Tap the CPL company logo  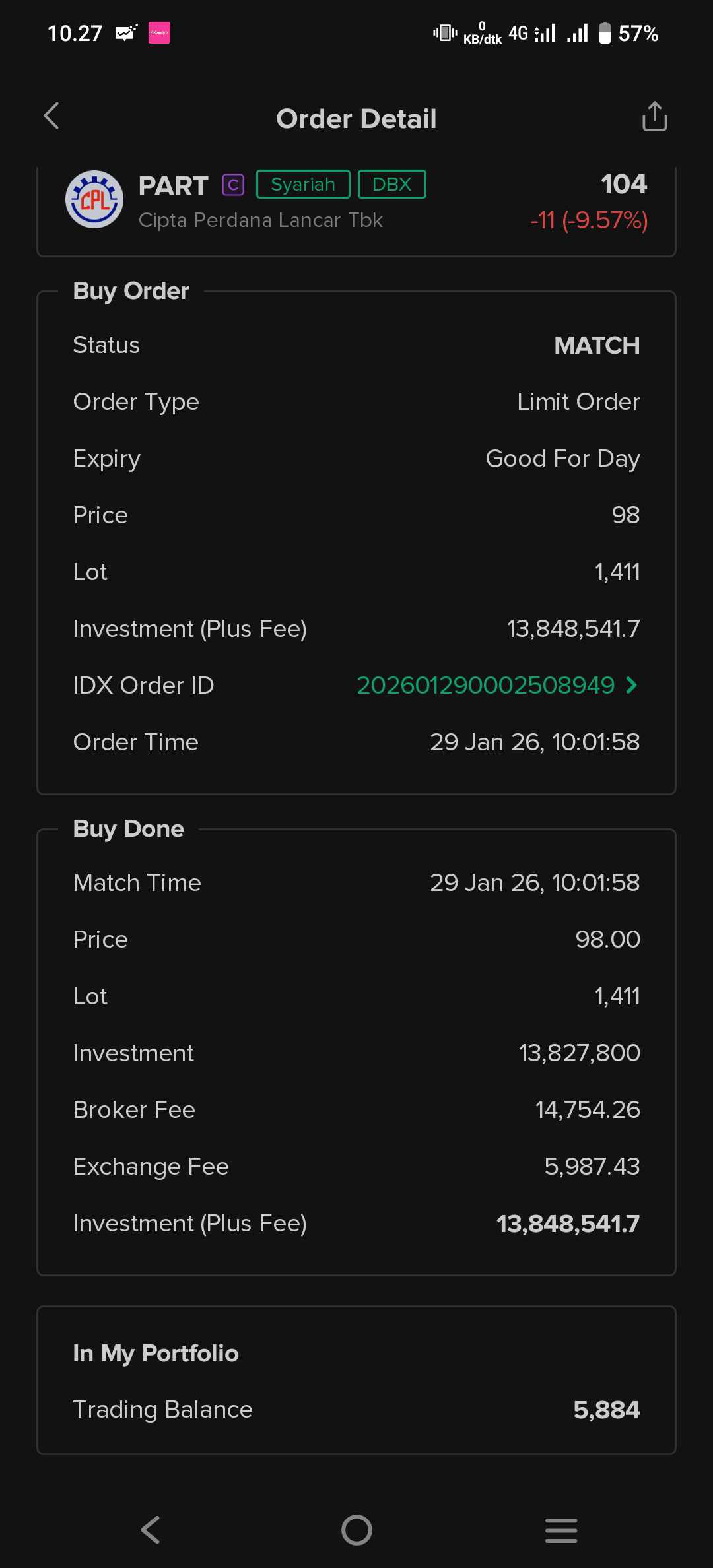coord(94,199)
